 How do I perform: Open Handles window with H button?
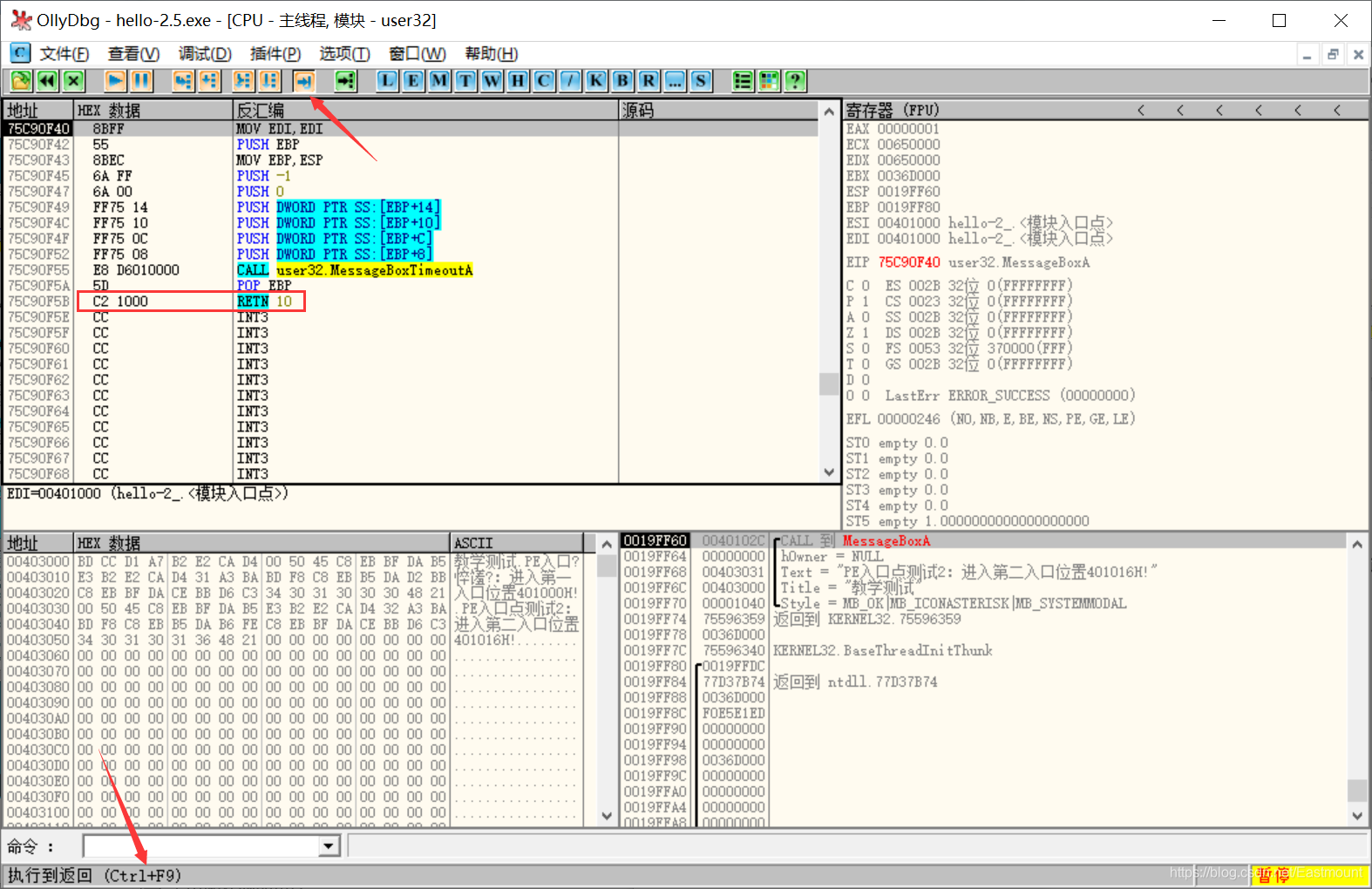point(518,81)
